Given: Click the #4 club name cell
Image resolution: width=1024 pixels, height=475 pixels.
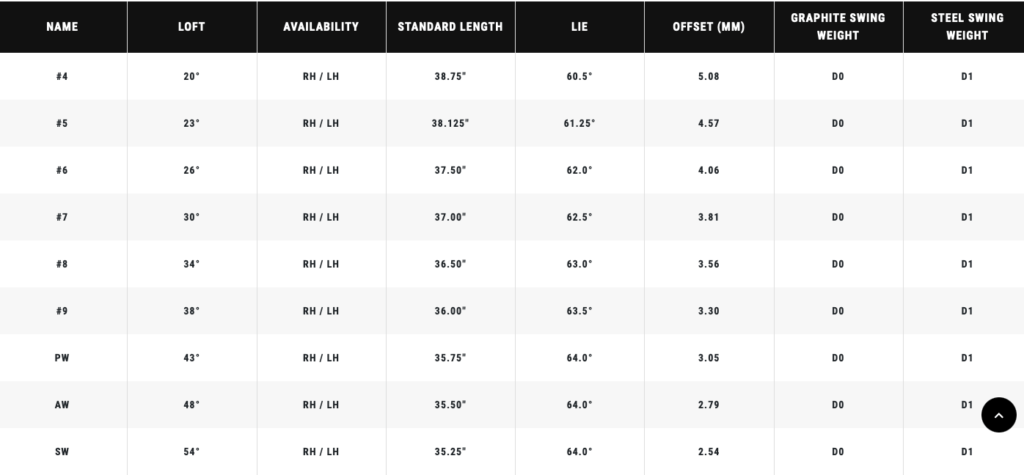Looking at the screenshot, I should 62,76.
